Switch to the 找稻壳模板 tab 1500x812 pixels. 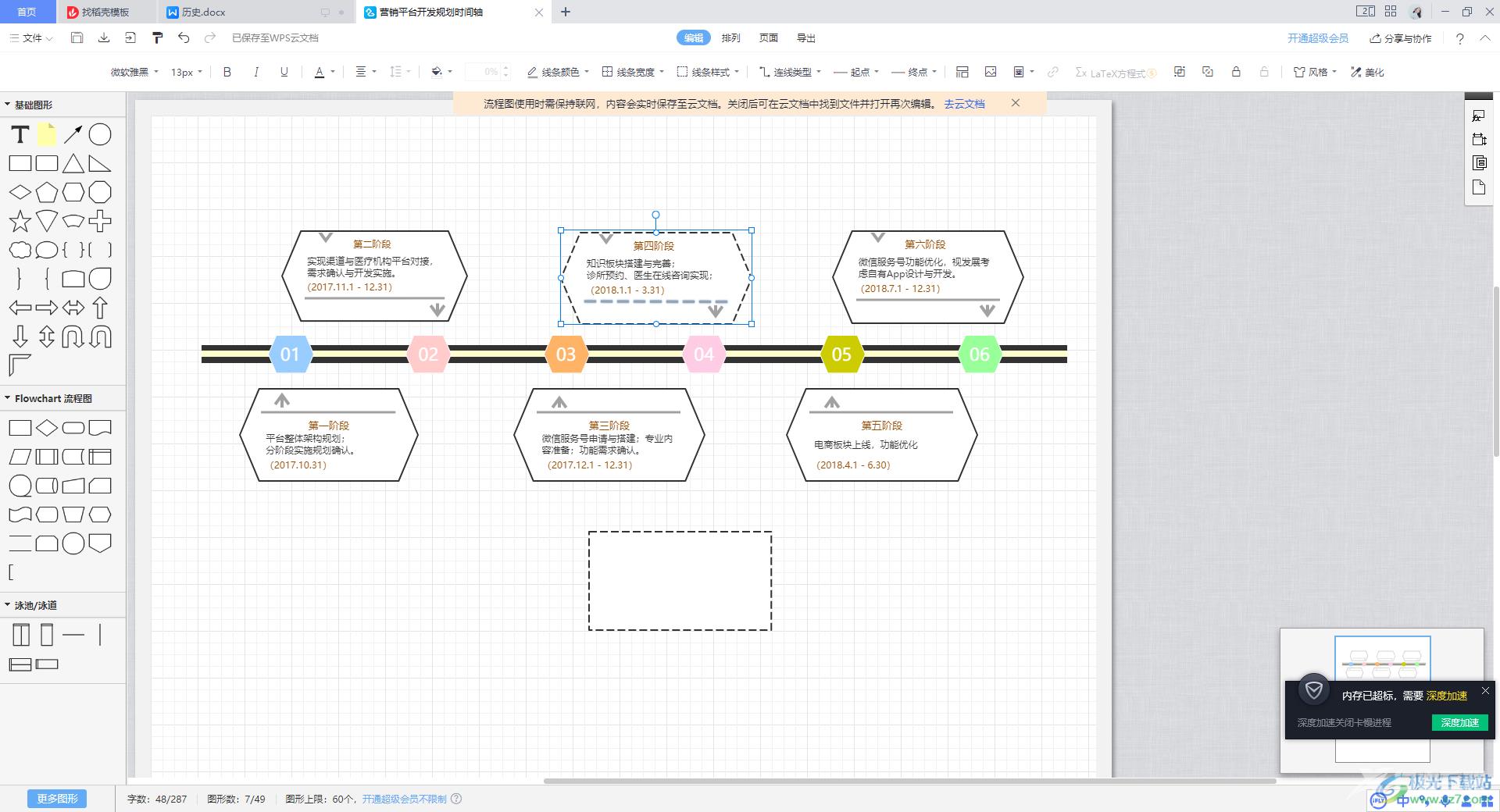coord(105,12)
